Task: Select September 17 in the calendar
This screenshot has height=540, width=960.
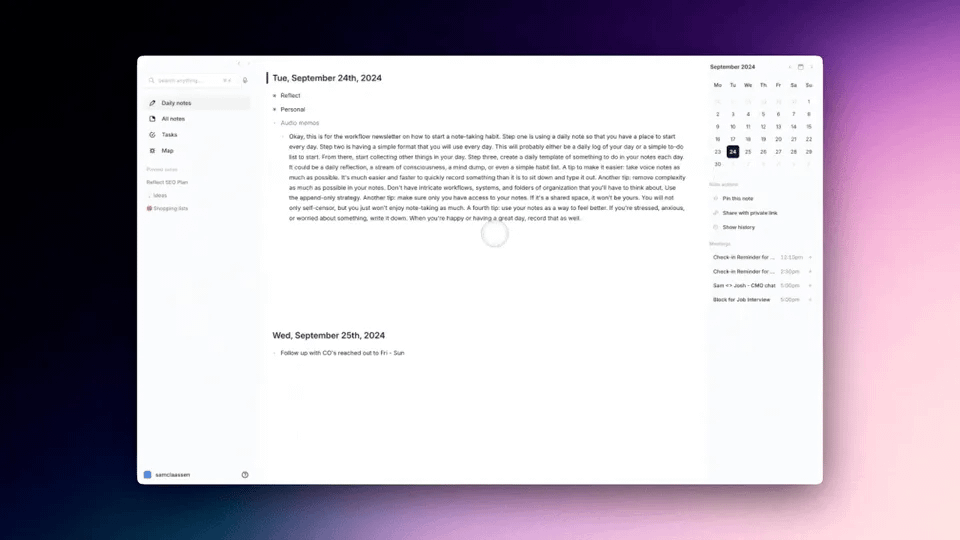Action: [733, 139]
